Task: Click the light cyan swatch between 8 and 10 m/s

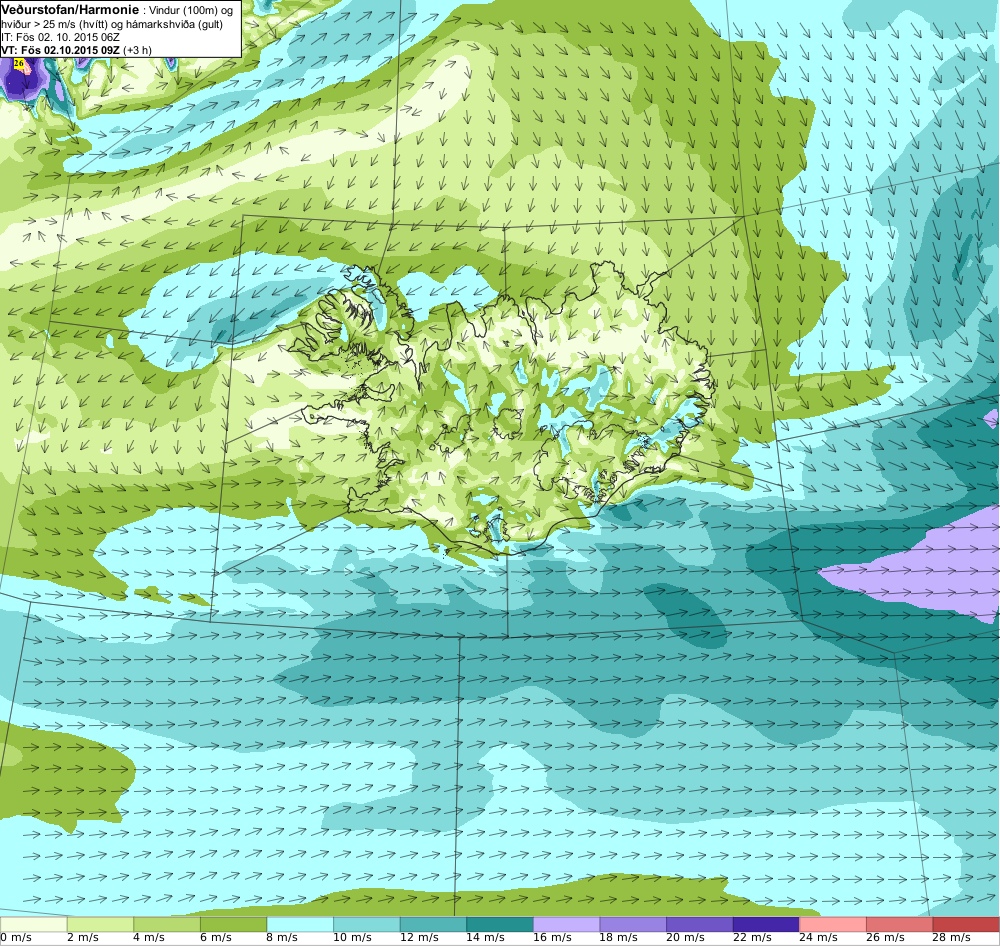Action: tap(300, 924)
